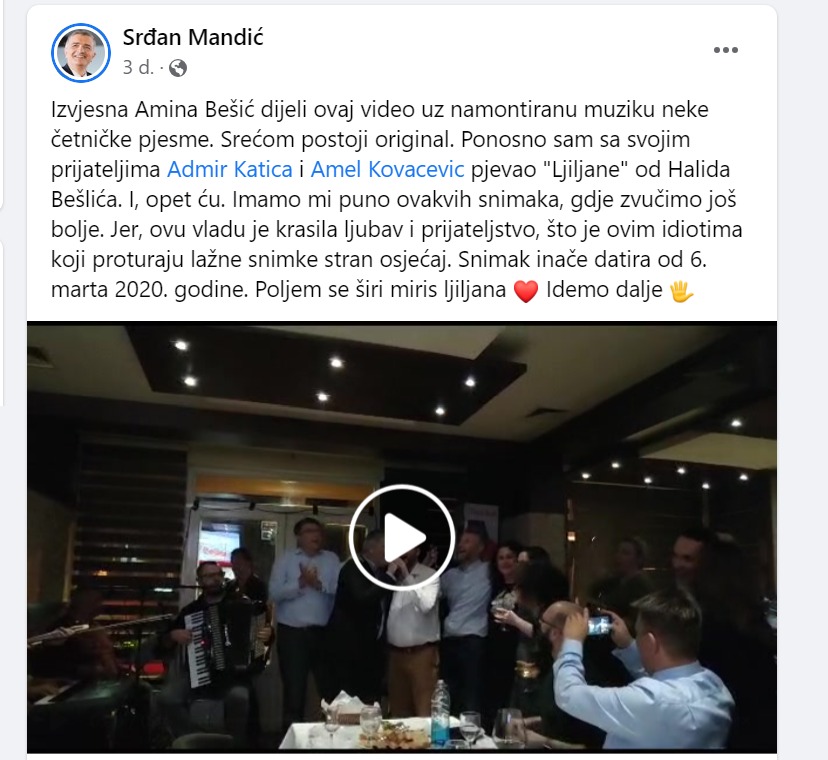Click the red heart emoji in the post
The image size is (828, 760).
(x=526, y=291)
